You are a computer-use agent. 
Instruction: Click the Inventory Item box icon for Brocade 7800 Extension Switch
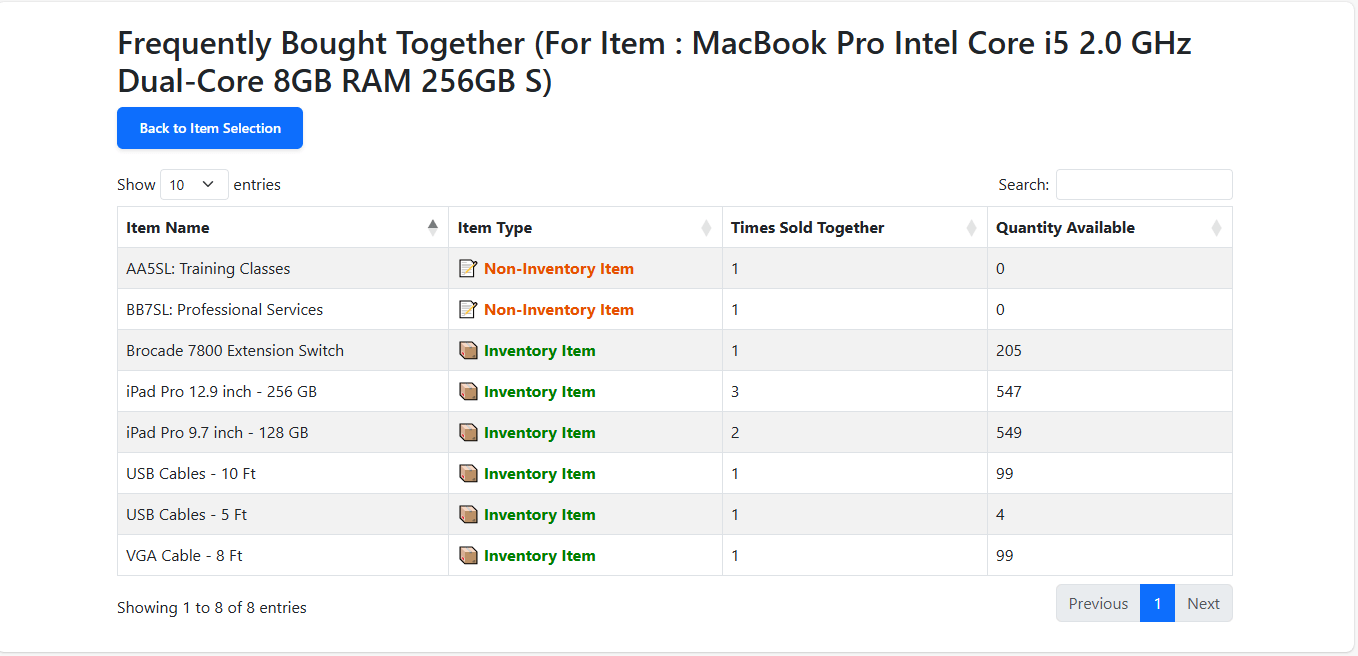(x=469, y=350)
